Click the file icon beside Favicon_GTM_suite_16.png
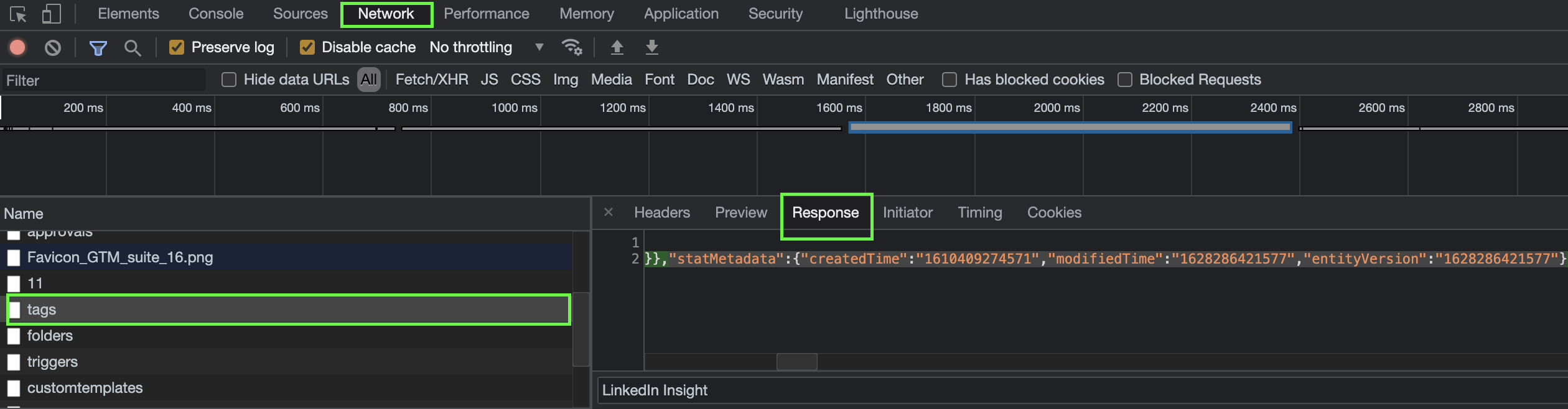Screen dimensions: 1568x409 (14, 257)
